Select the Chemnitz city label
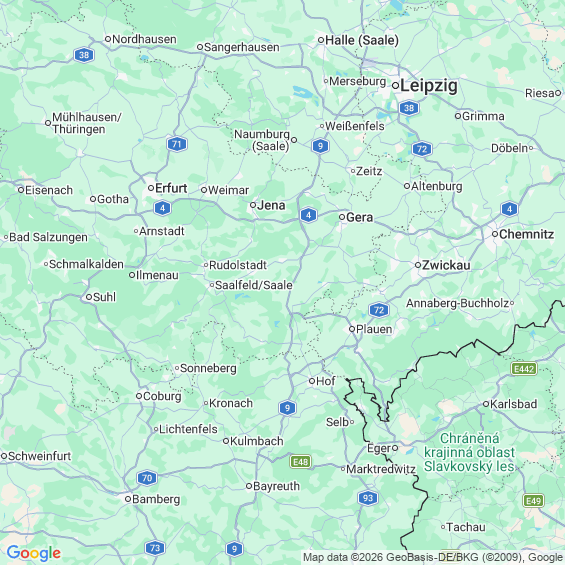This screenshot has height=565, width=565. click(x=526, y=234)
